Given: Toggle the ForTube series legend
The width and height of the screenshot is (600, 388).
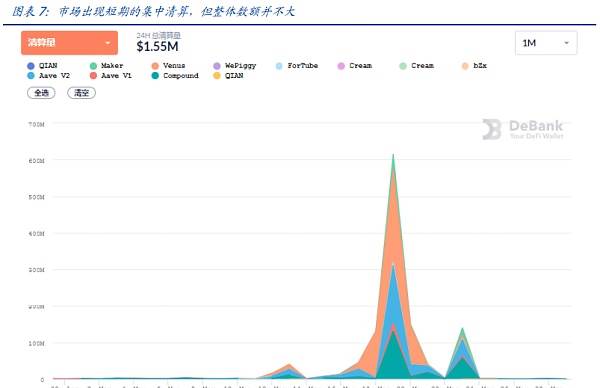Looking at the screenshot, I should coord(297,66).
